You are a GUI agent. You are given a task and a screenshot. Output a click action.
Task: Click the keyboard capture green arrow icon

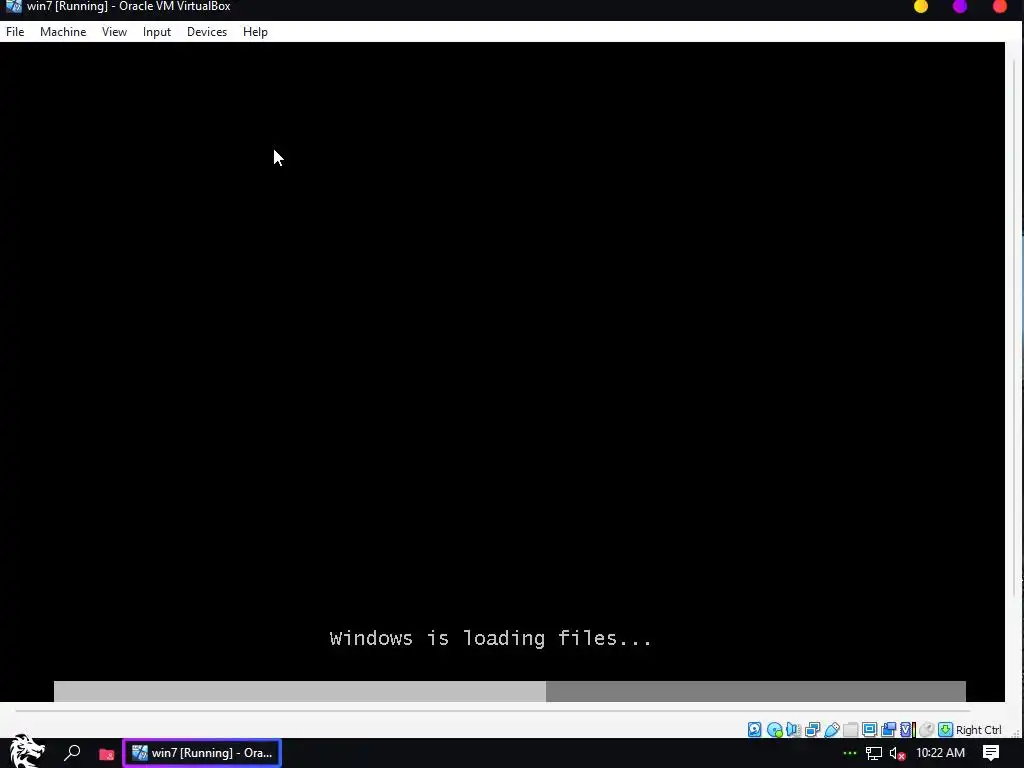(945, 729)
